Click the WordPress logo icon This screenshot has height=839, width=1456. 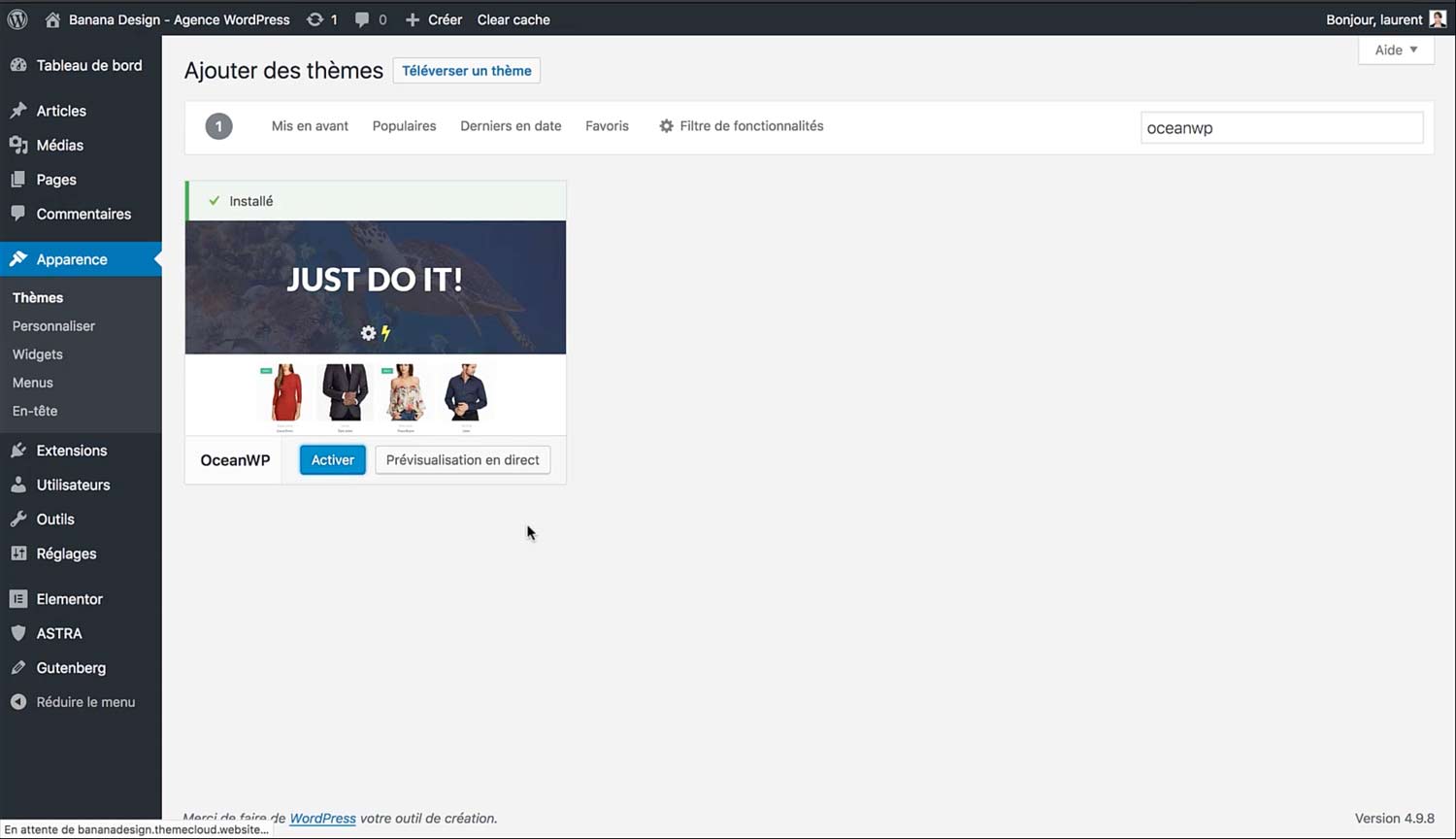(17, 19)
